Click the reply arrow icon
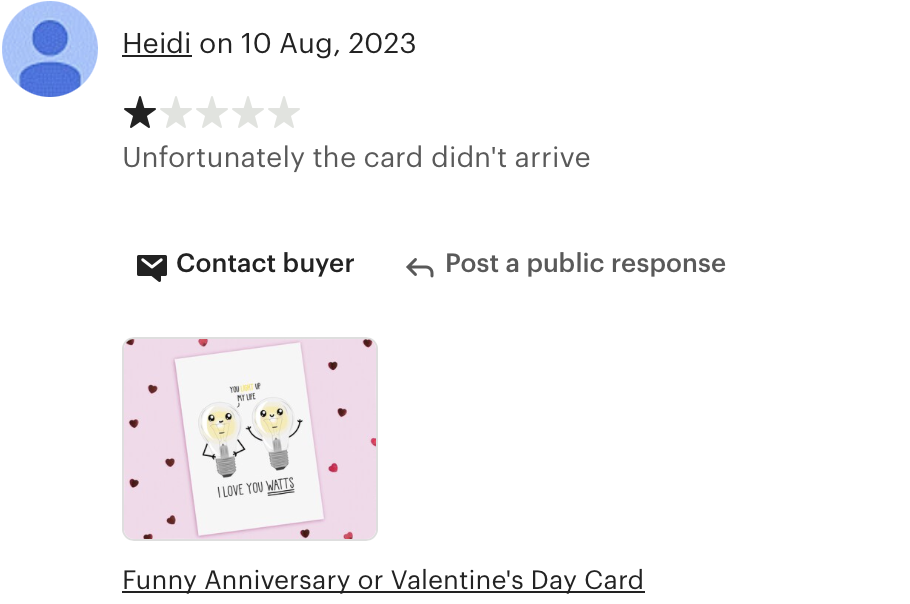The image size is (910, 604). point(420,267)
